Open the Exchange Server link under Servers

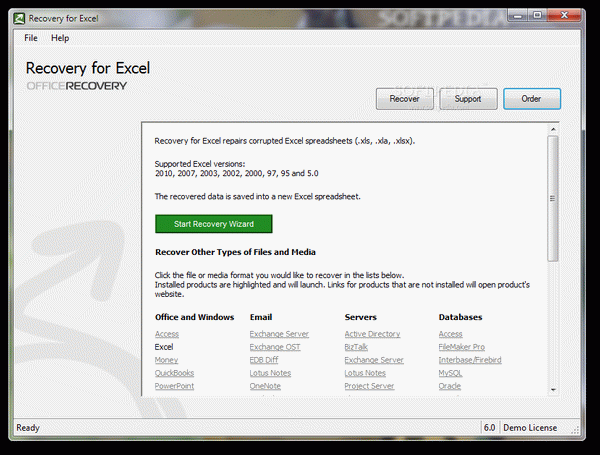[x=374, y=360]
